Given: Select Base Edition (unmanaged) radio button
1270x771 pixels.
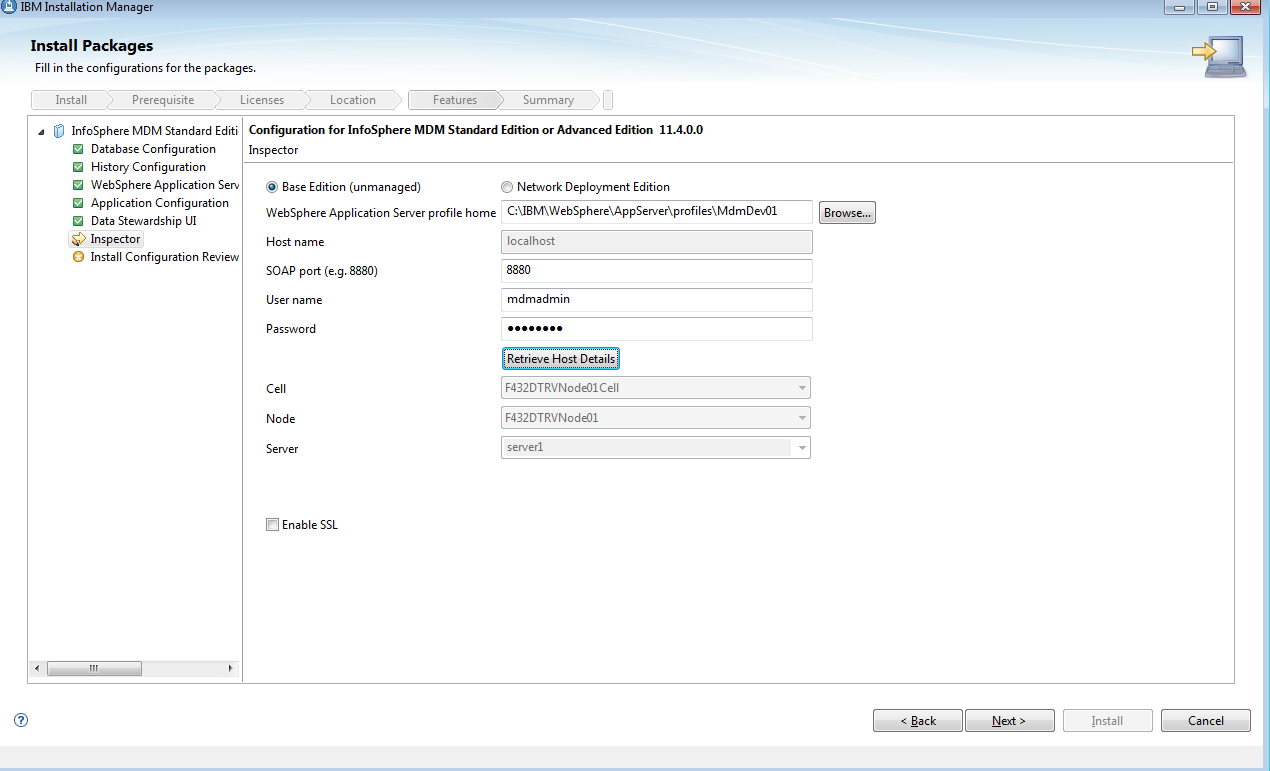Looking at the screenshot, I should 272,187.
